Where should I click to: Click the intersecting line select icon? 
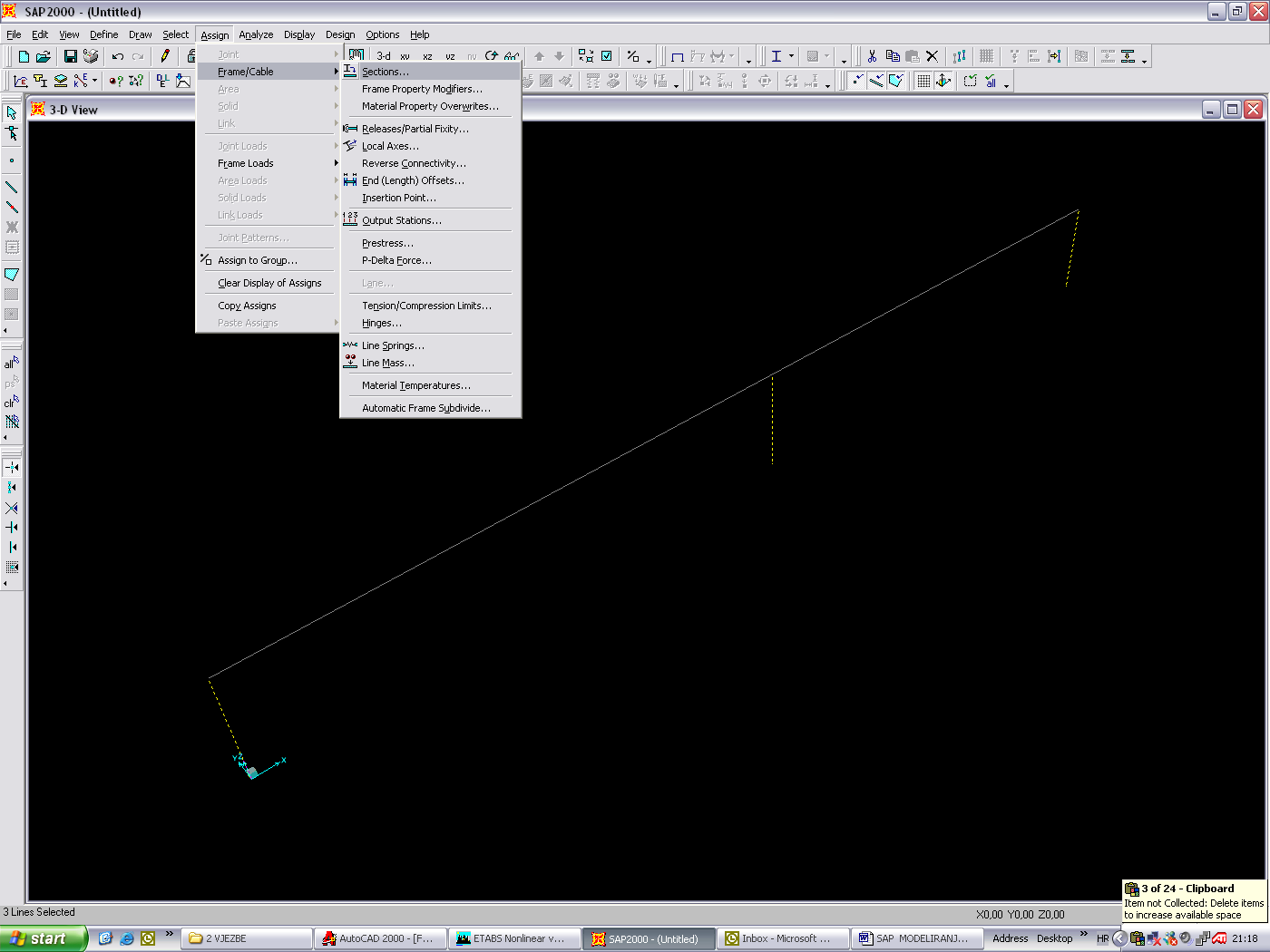click(12, 422)
